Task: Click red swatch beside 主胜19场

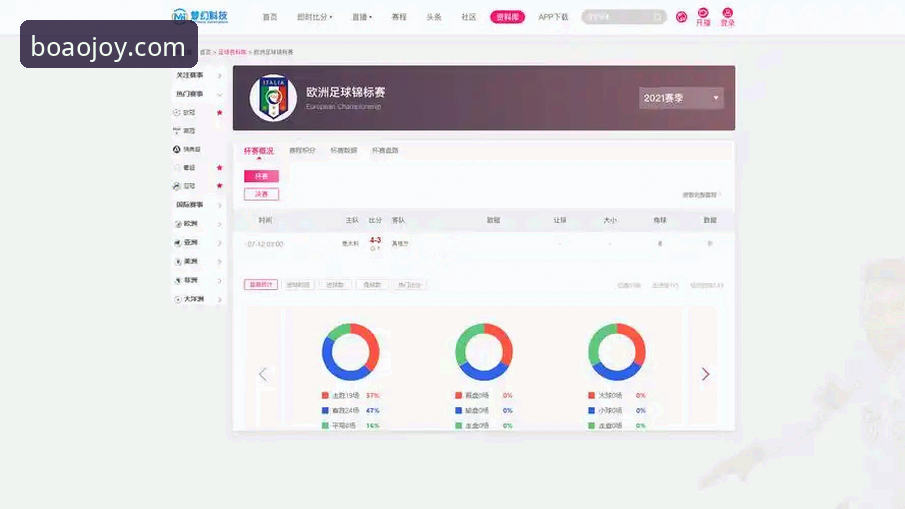Action: (x=325, y=395)
